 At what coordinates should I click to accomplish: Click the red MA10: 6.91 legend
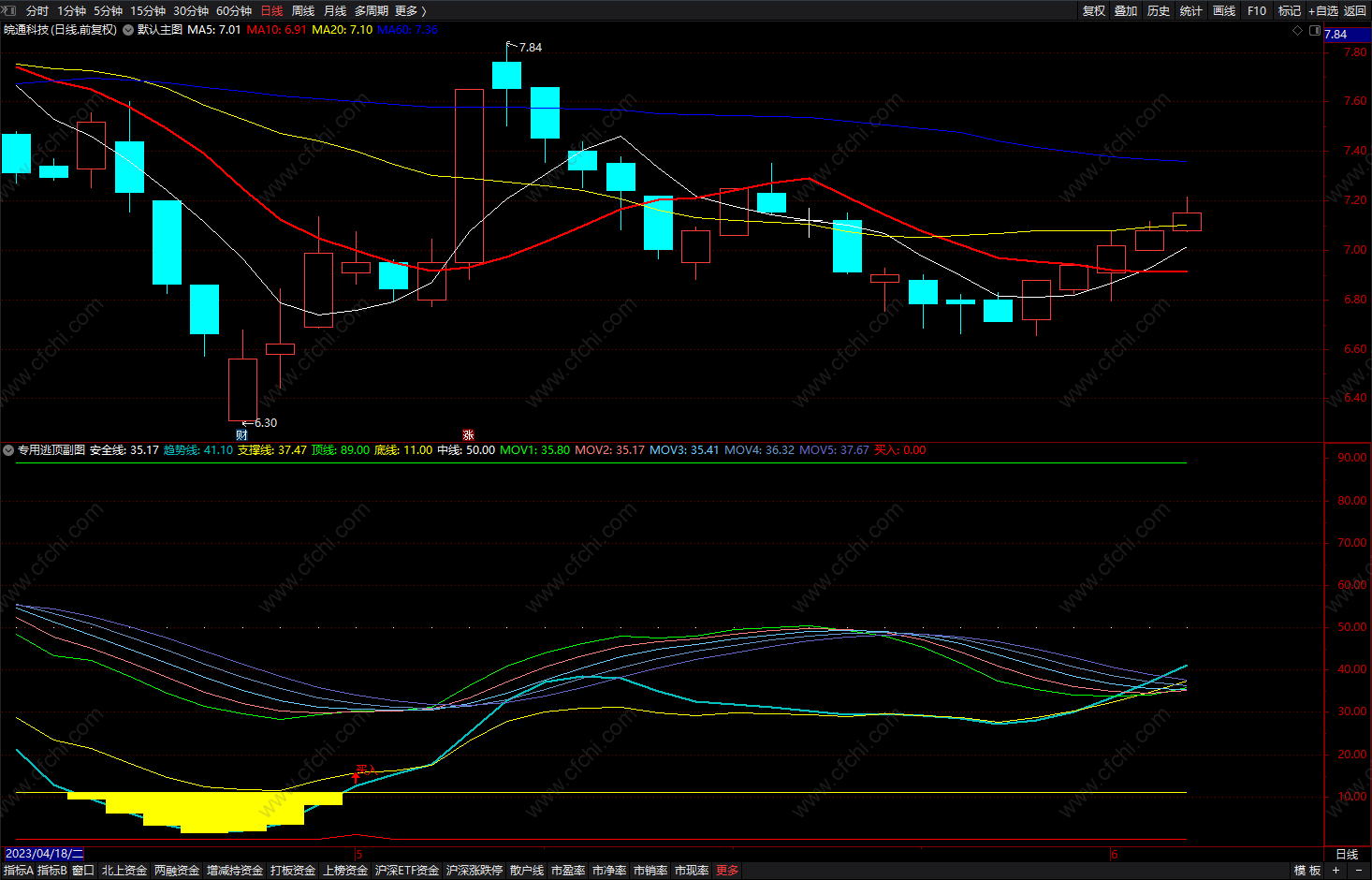[276, 30]
